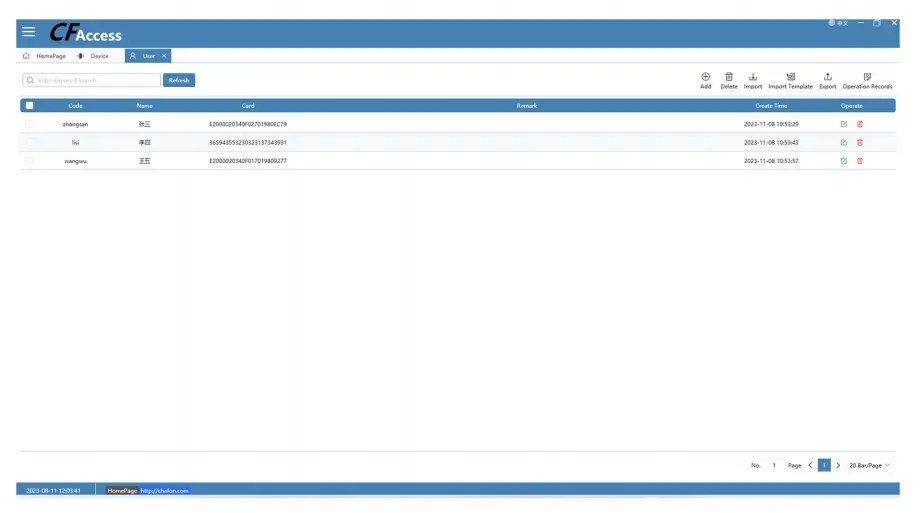Switch to the HomePage tab

coord(45,56)
